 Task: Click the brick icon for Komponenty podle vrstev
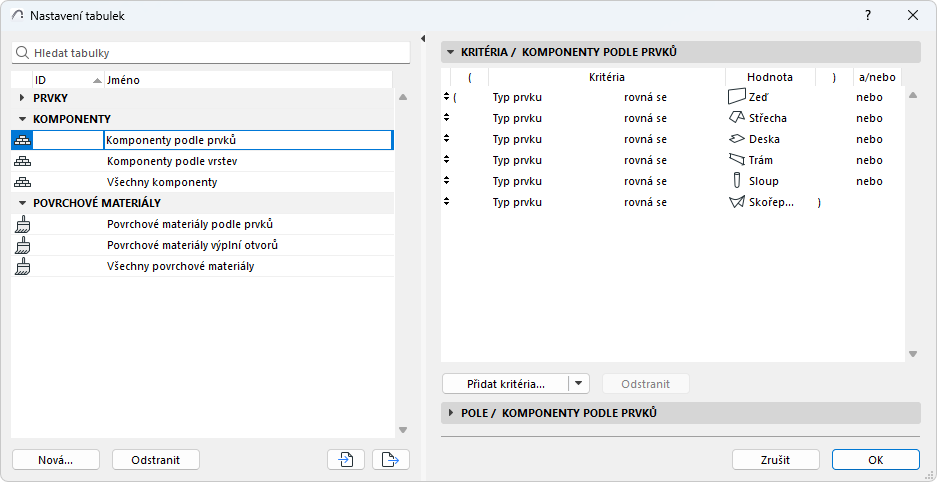coord(23,161)
